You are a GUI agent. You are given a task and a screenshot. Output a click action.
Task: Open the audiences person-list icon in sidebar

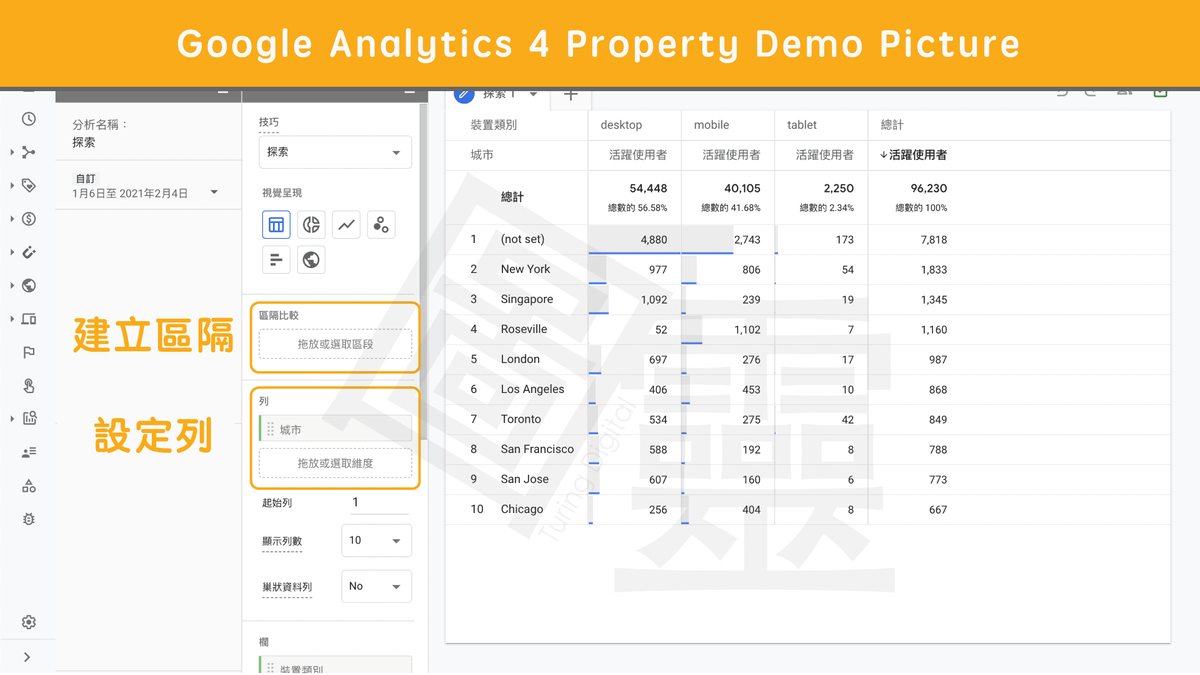[29, 452]
